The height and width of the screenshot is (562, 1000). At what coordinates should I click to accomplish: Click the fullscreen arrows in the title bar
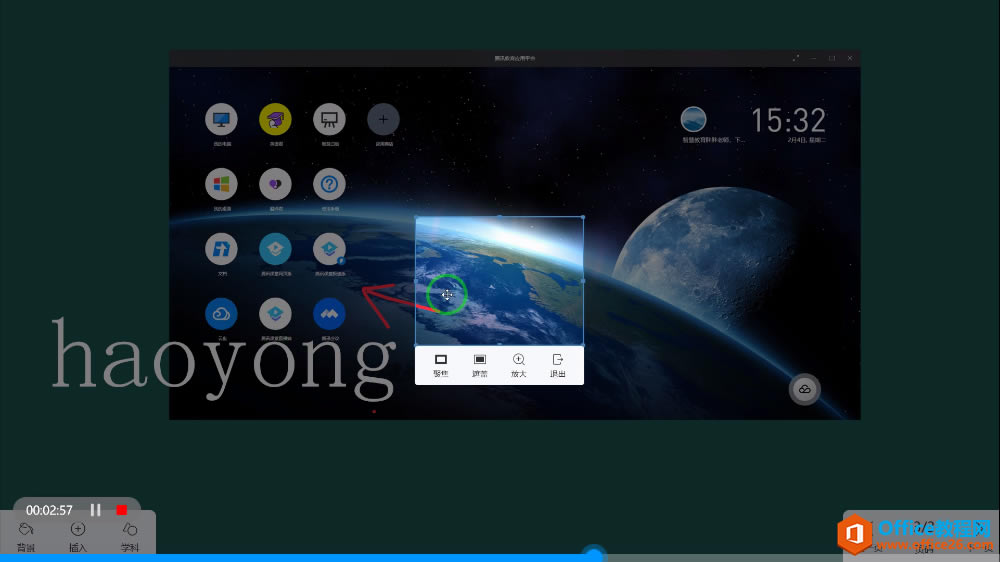coord(796,58)
